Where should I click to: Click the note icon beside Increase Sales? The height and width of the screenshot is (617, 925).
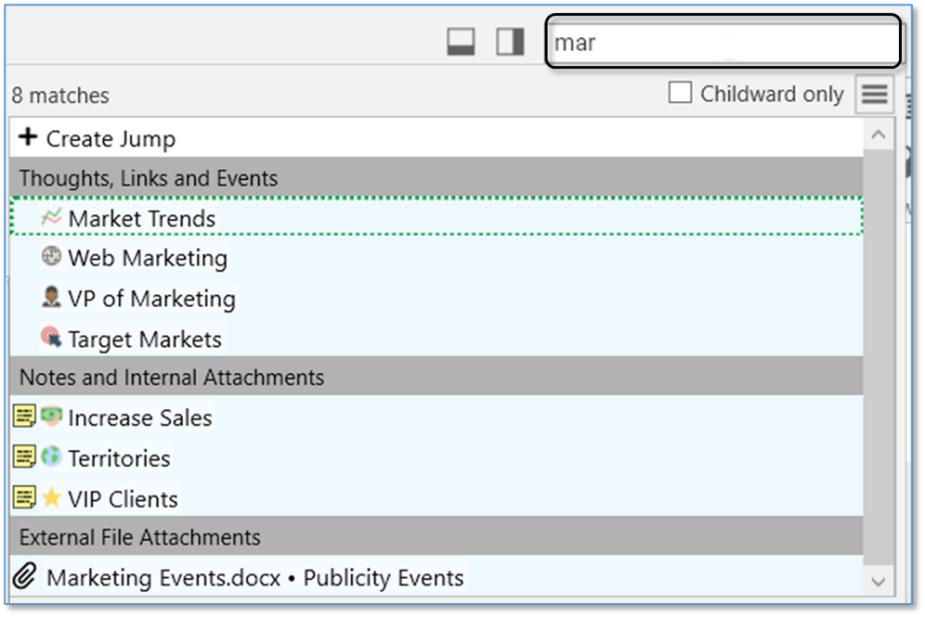click(x=25, y=417)
